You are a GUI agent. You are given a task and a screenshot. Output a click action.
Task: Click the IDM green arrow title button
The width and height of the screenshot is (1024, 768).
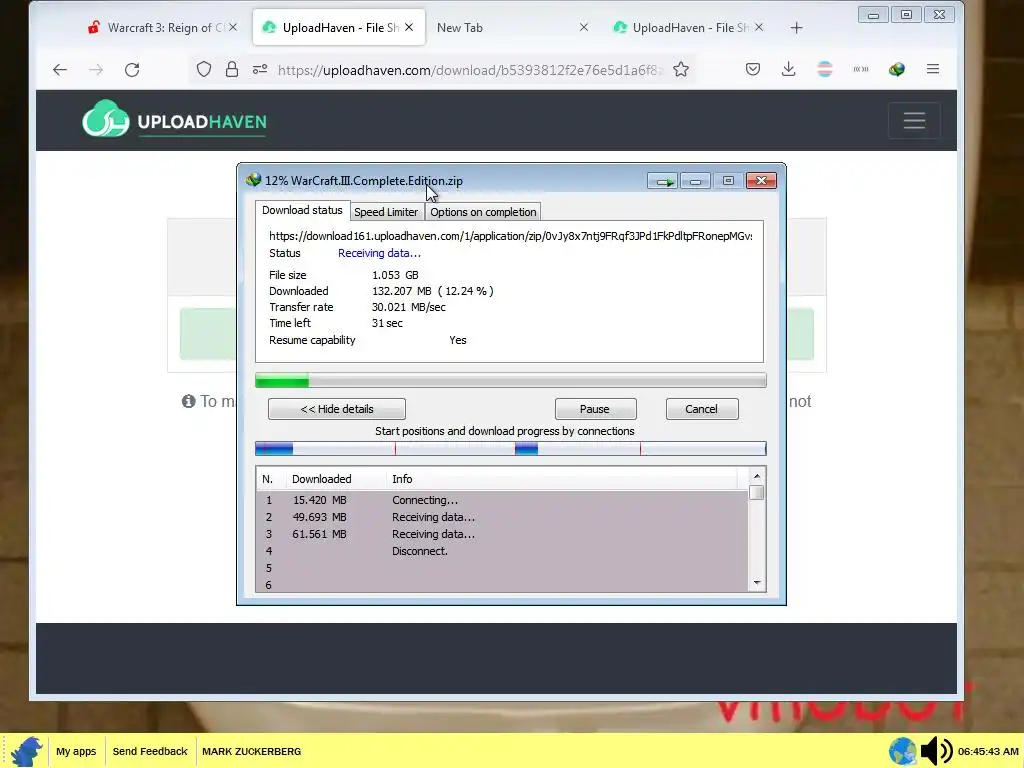pos(664,181)
